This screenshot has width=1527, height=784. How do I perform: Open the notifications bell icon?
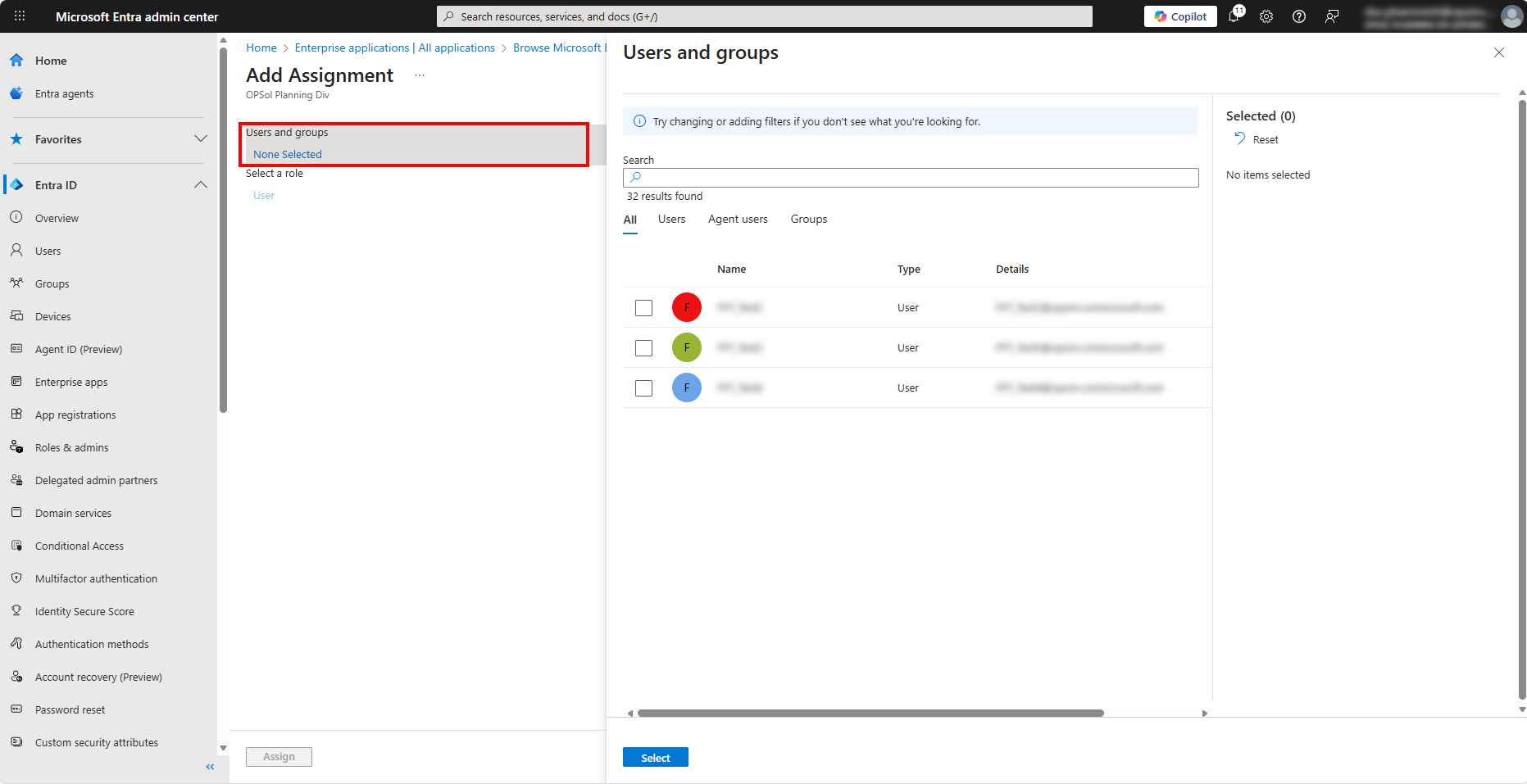click(x=1234, y=16)
